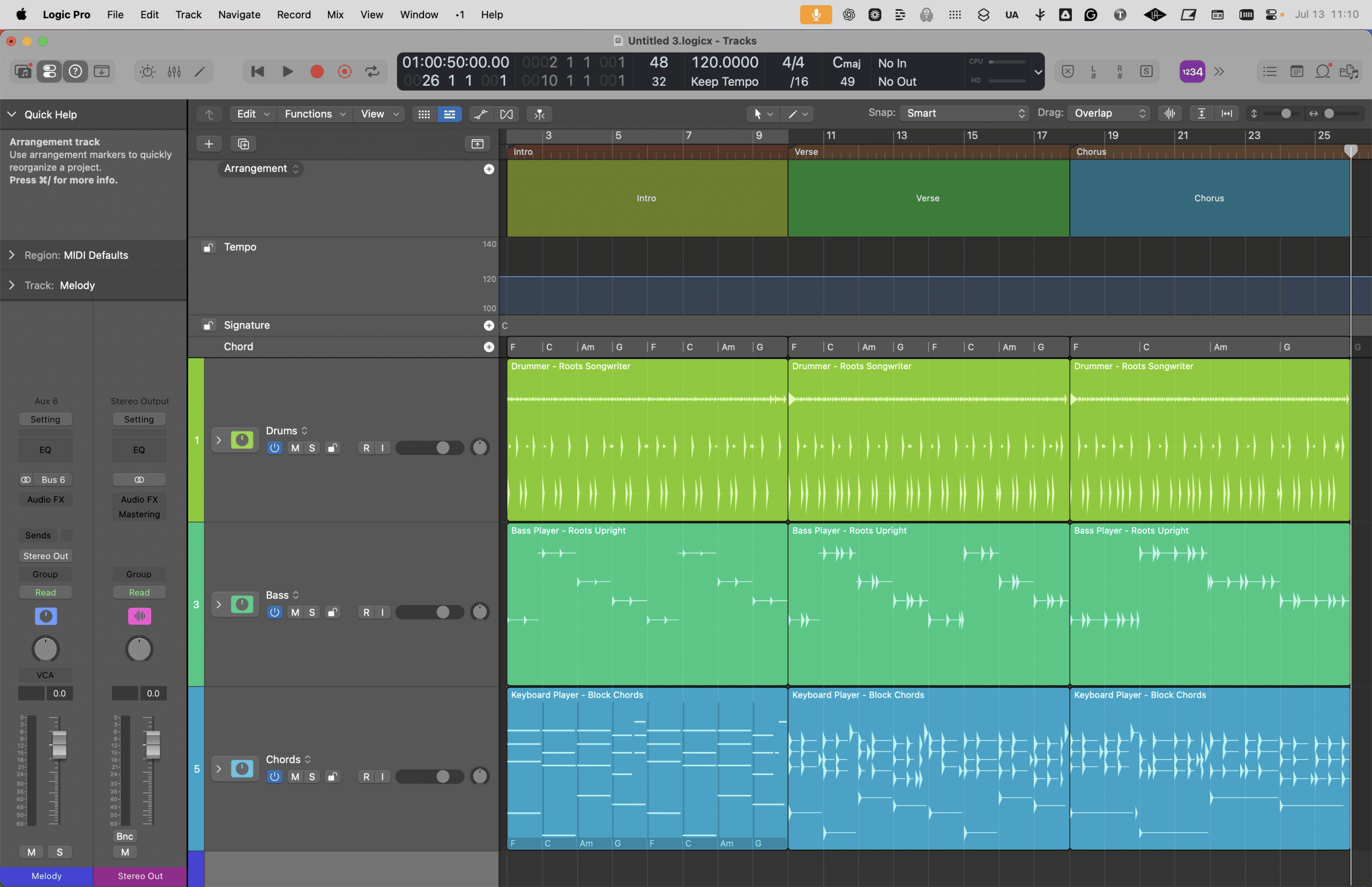Show the grid view button
Image resolution: width=1372 pixels, height=887 pixels.
click(424, 114)
